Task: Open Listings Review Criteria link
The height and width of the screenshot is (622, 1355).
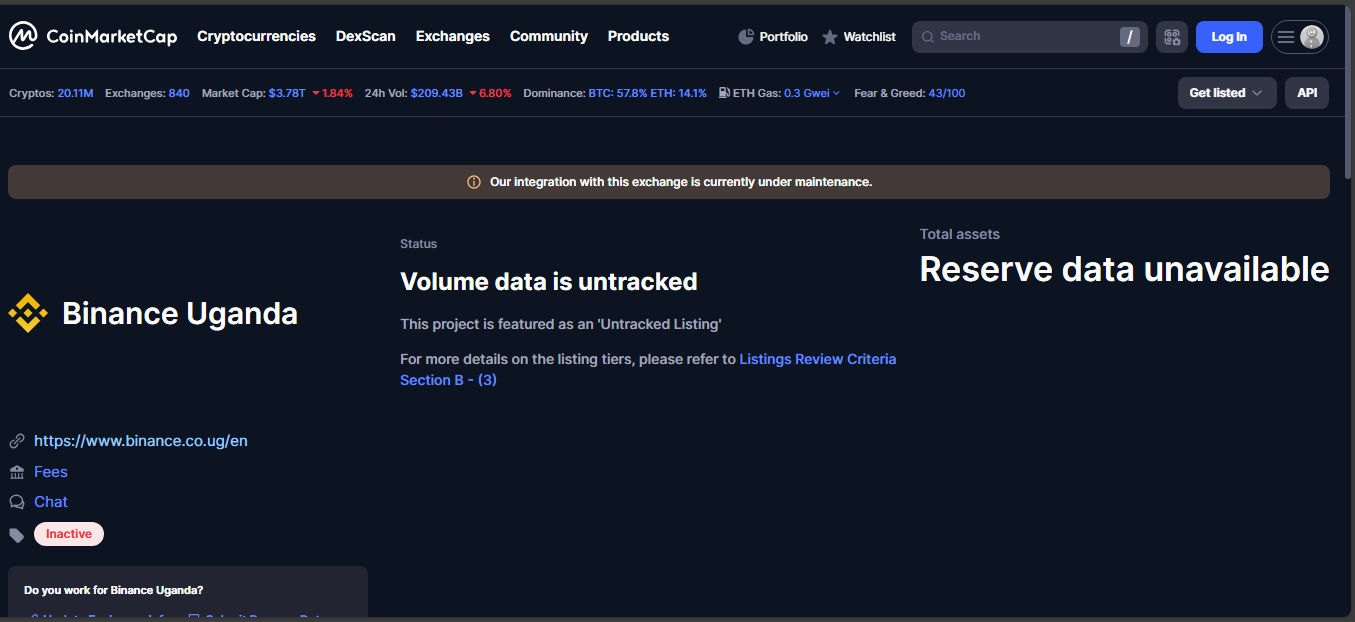Action: 817,359
